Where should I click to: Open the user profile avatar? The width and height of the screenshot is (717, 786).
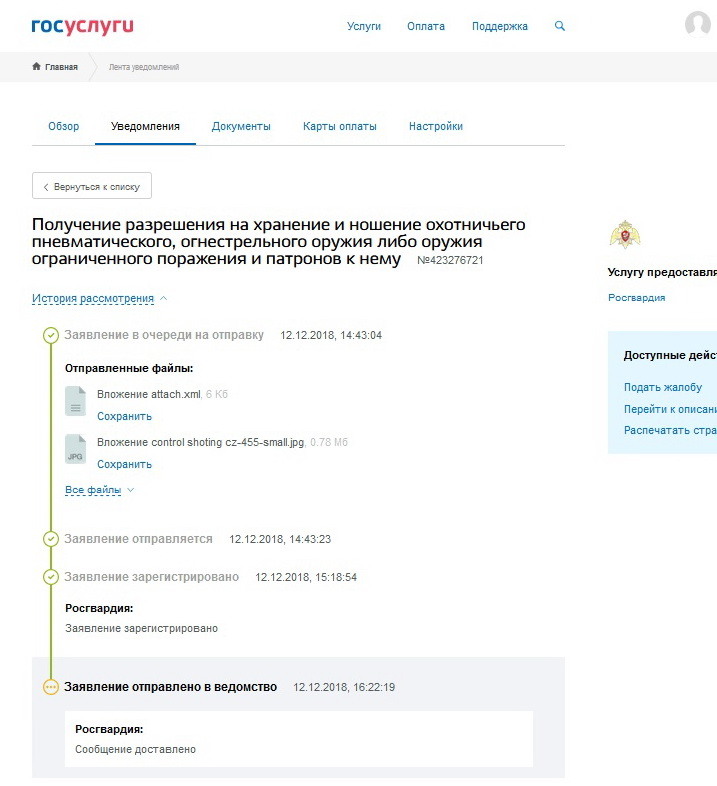pyautogui.click(x=698, y=25)
